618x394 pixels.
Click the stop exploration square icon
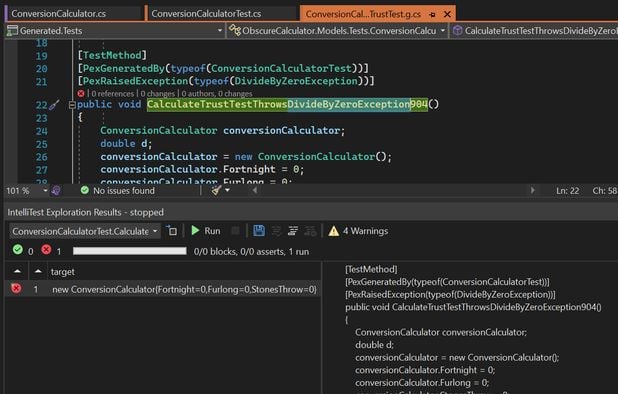pos(235,231)
